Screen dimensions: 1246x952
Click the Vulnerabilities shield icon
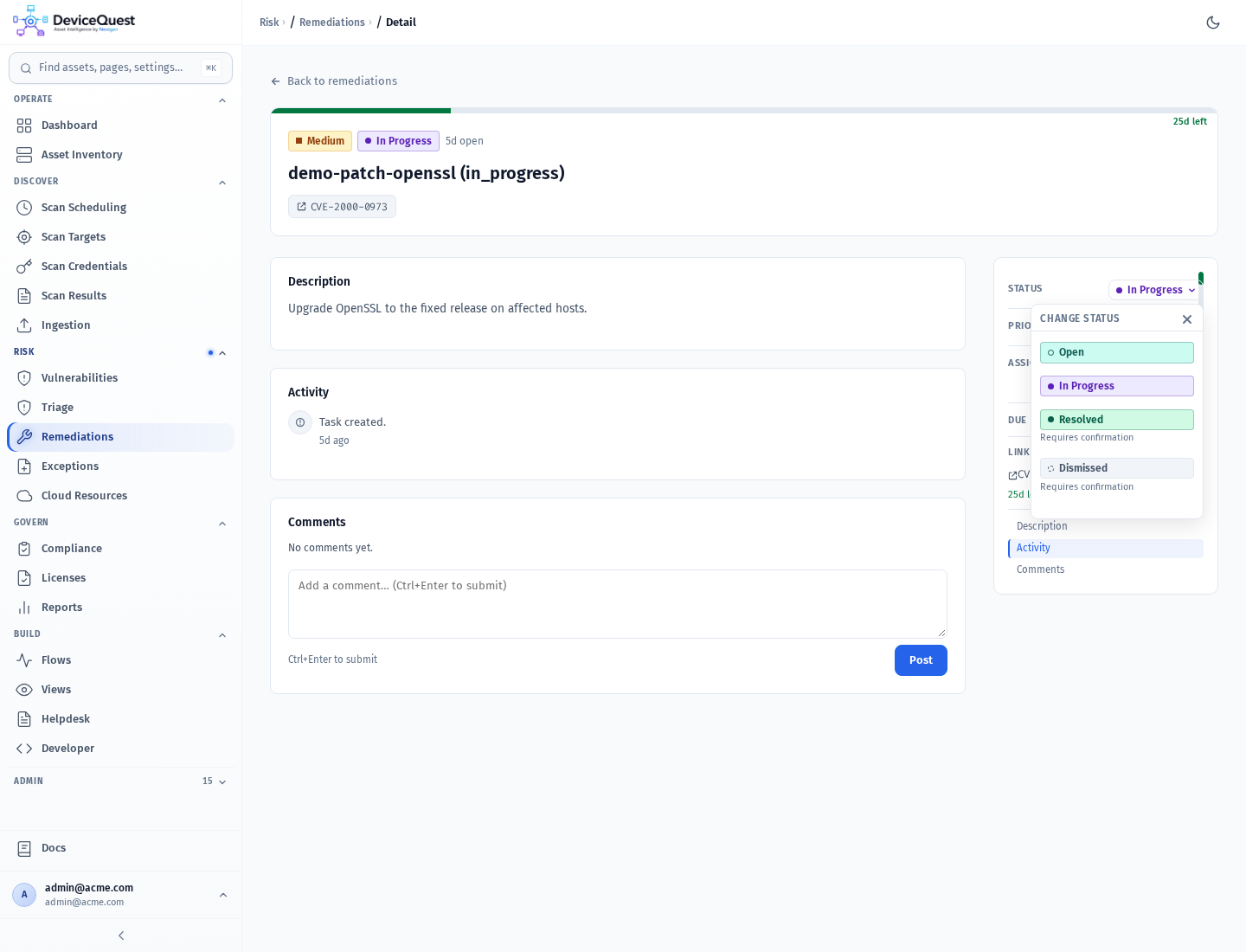coord(24,378)
